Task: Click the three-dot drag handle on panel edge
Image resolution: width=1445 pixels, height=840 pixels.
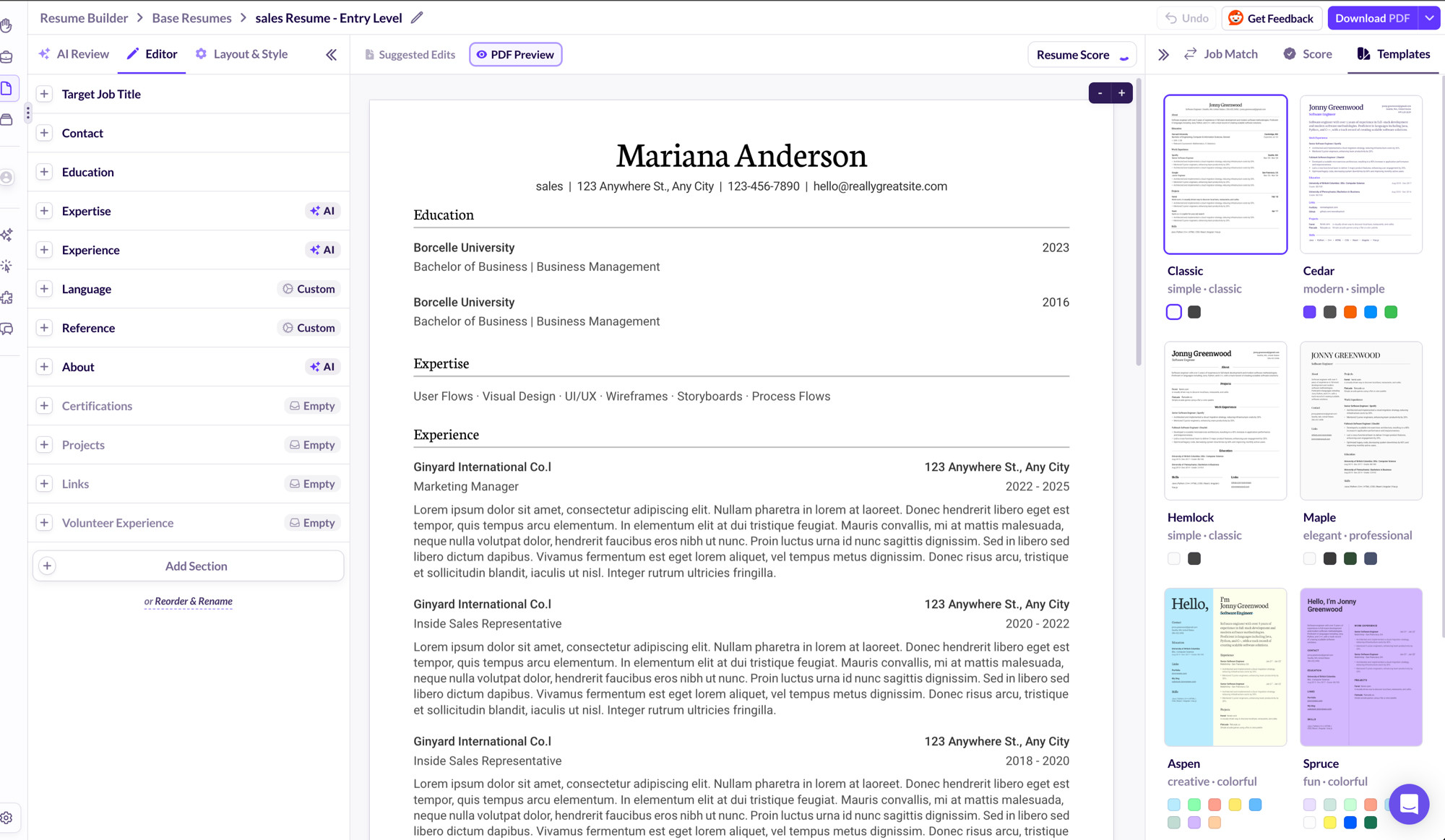Action: tap(28, 113)
